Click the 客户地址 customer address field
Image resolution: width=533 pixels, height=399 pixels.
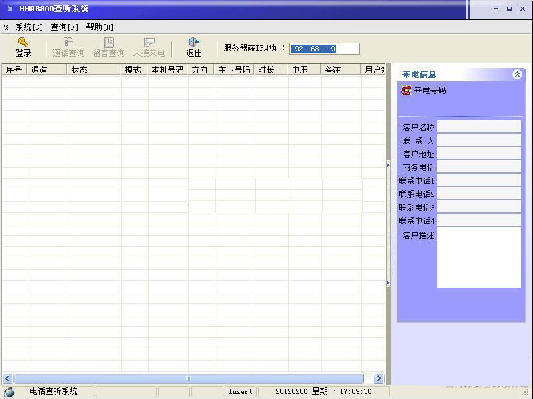point(479,153)
